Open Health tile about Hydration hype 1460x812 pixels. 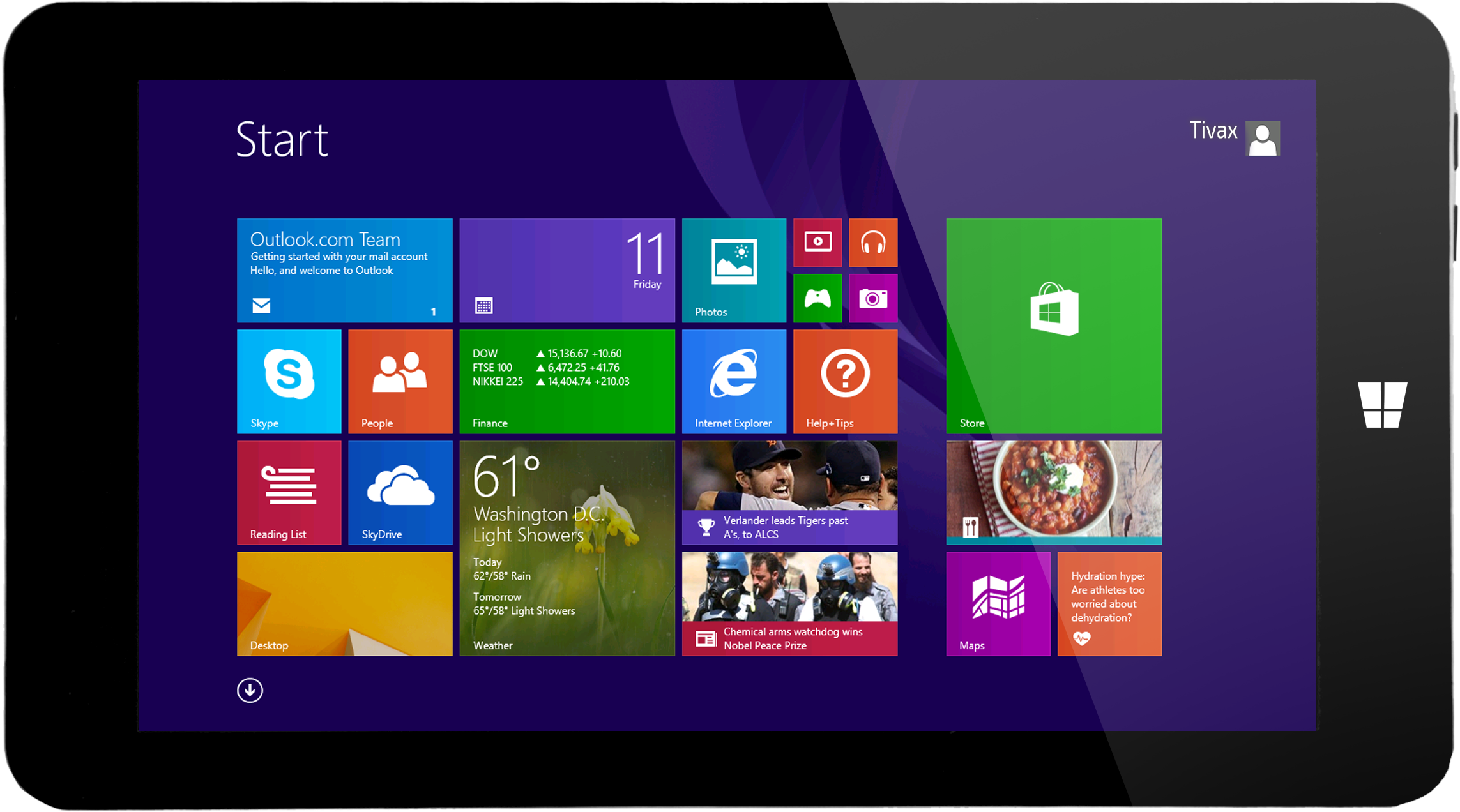point(1109,604)
